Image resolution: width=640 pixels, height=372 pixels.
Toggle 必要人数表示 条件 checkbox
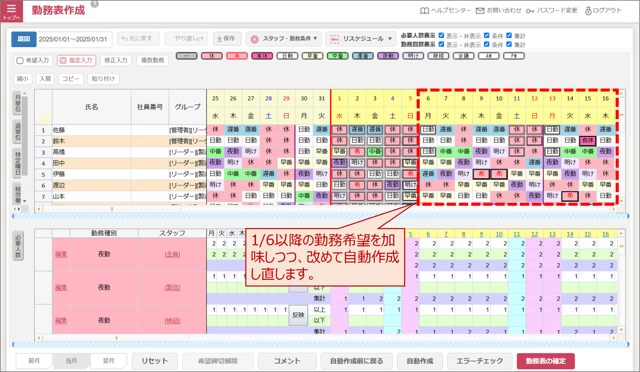coord(487,36)
